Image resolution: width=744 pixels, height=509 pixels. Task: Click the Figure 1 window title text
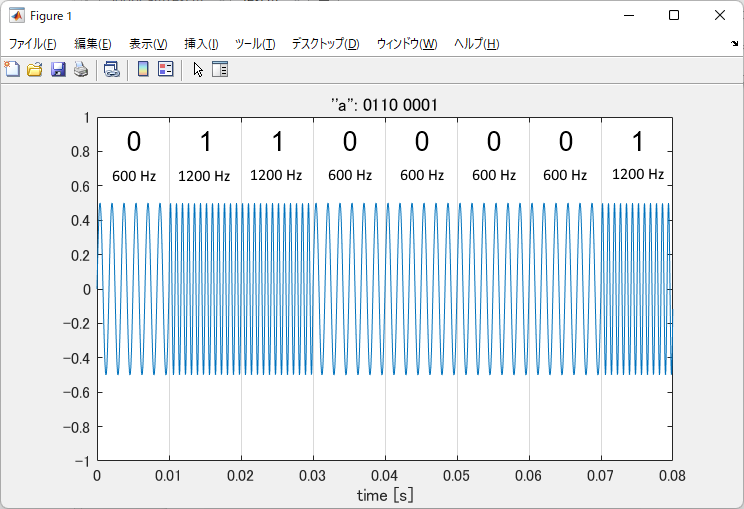click(x=51, y=16)
